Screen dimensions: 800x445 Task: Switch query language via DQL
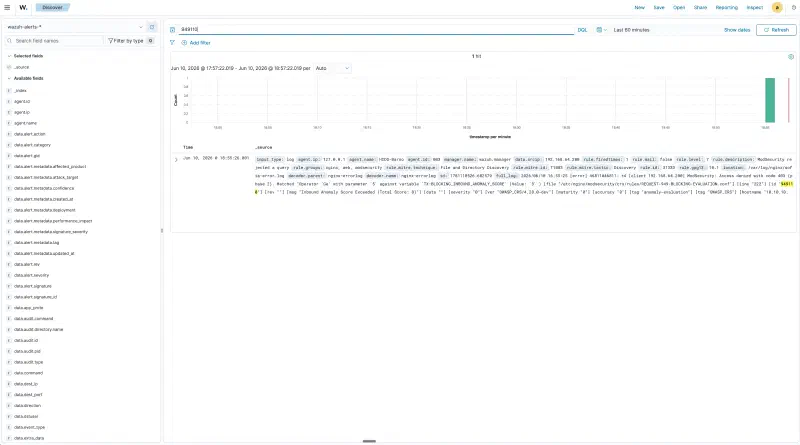point(582,30)
